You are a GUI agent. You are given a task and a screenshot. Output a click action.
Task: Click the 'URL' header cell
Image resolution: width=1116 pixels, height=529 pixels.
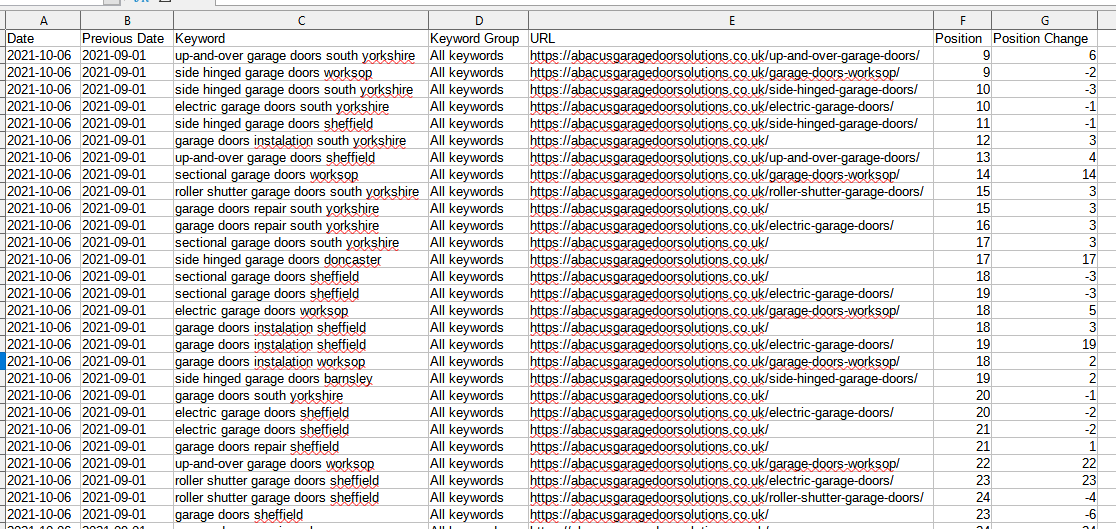click(731, 38)
